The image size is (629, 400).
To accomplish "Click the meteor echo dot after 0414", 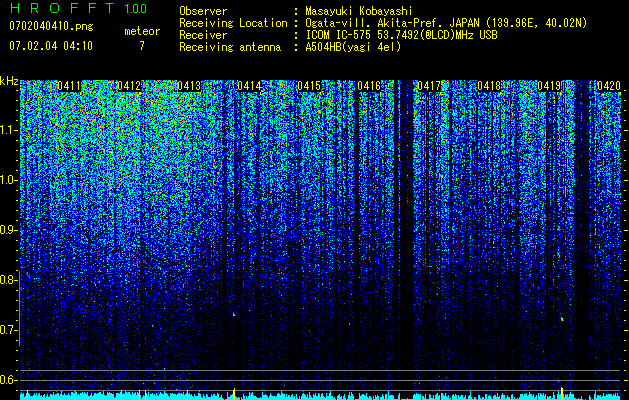I will point(234,315).
